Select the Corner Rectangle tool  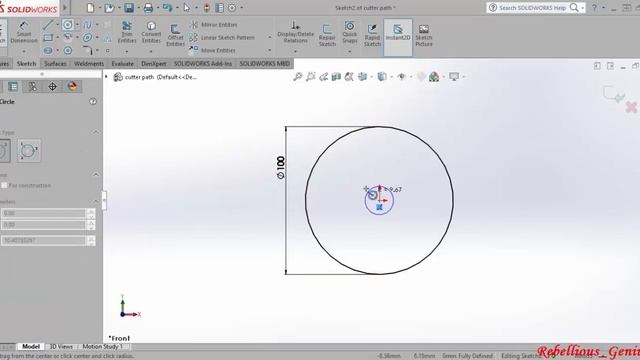pos(48,38)
